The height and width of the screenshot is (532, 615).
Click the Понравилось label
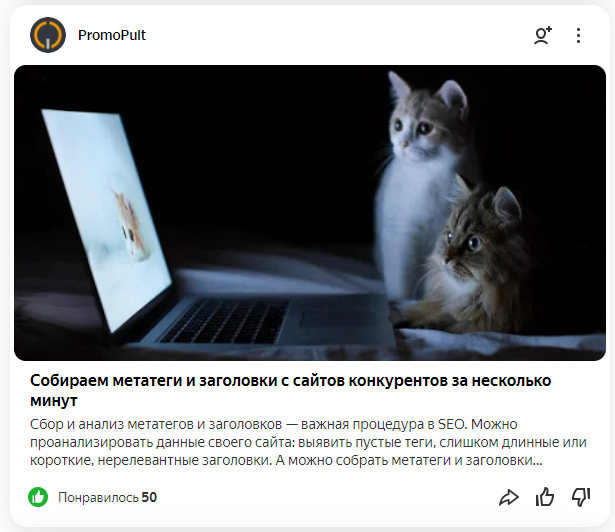coord(98,497)
